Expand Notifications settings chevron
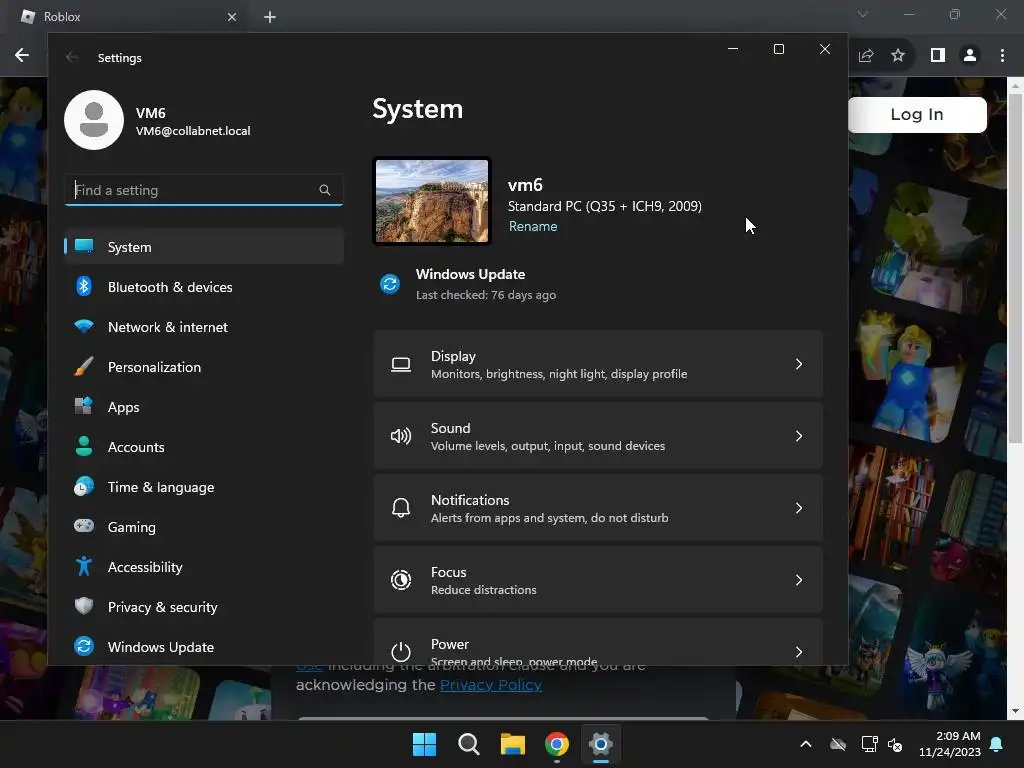This screenshot has width=1024, height=768. pos(799,508)
